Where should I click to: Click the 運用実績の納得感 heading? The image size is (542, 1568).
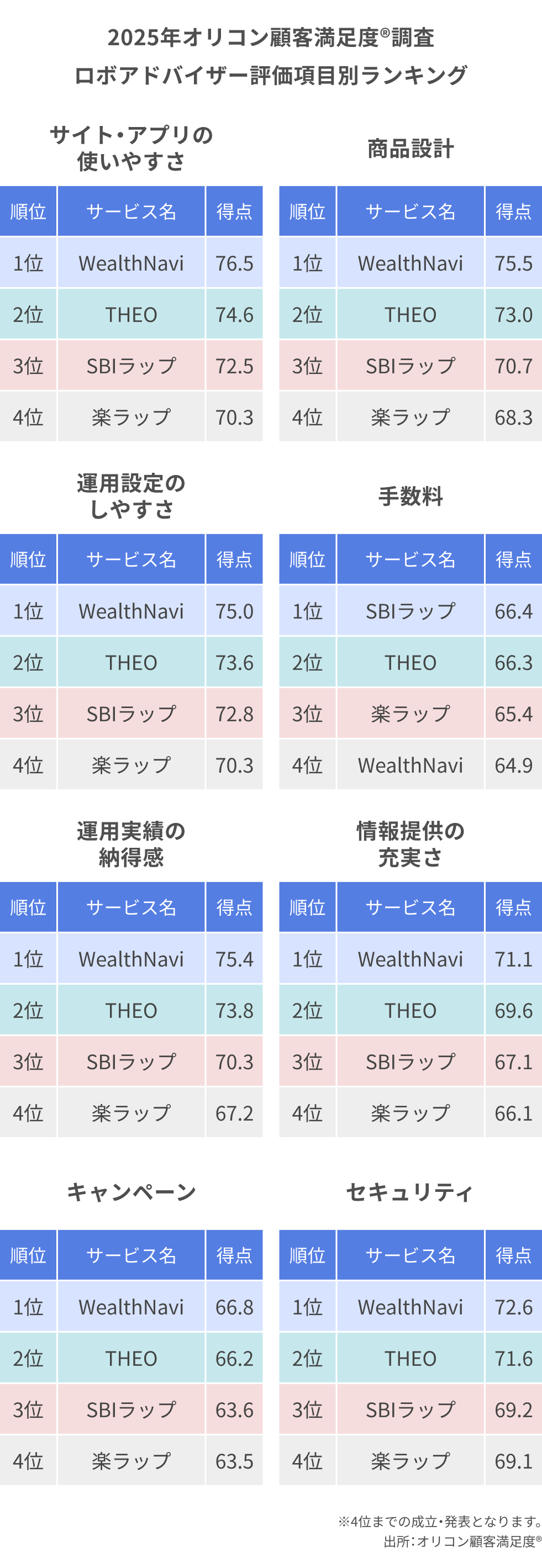[x=131, y=844]
